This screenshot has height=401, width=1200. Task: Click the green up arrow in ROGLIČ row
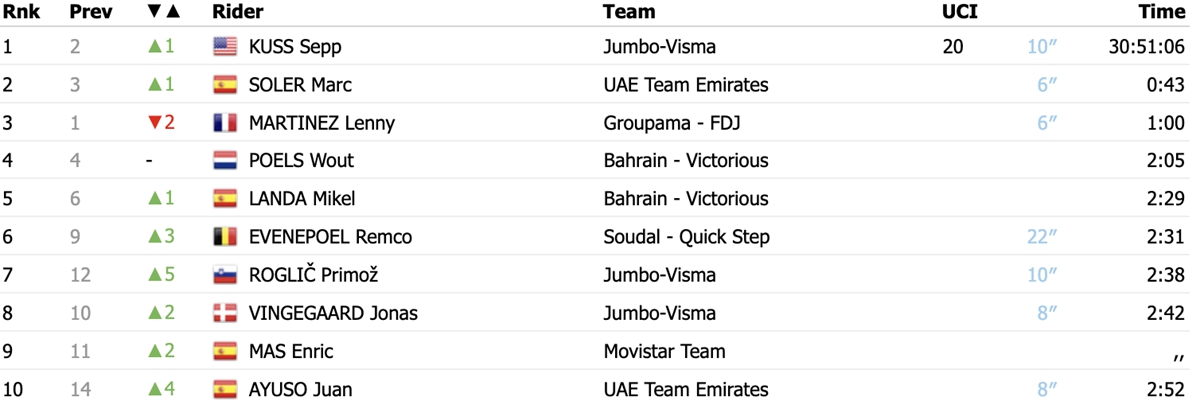pos(155,275)
